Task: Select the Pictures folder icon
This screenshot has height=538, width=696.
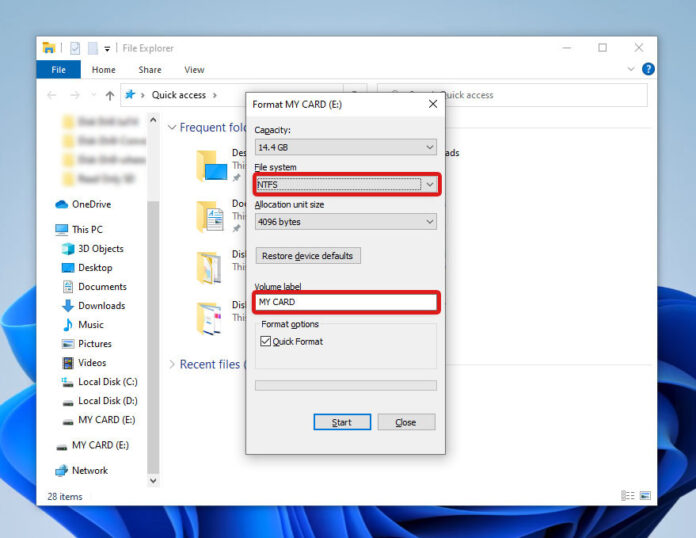Action: (68, 344)
